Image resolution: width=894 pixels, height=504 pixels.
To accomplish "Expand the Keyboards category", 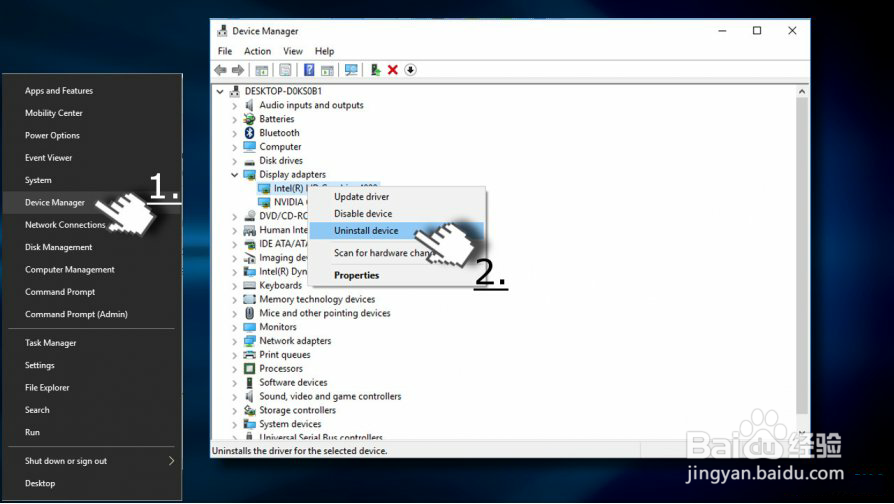I will pyautogui.click(x=234, y=286).
